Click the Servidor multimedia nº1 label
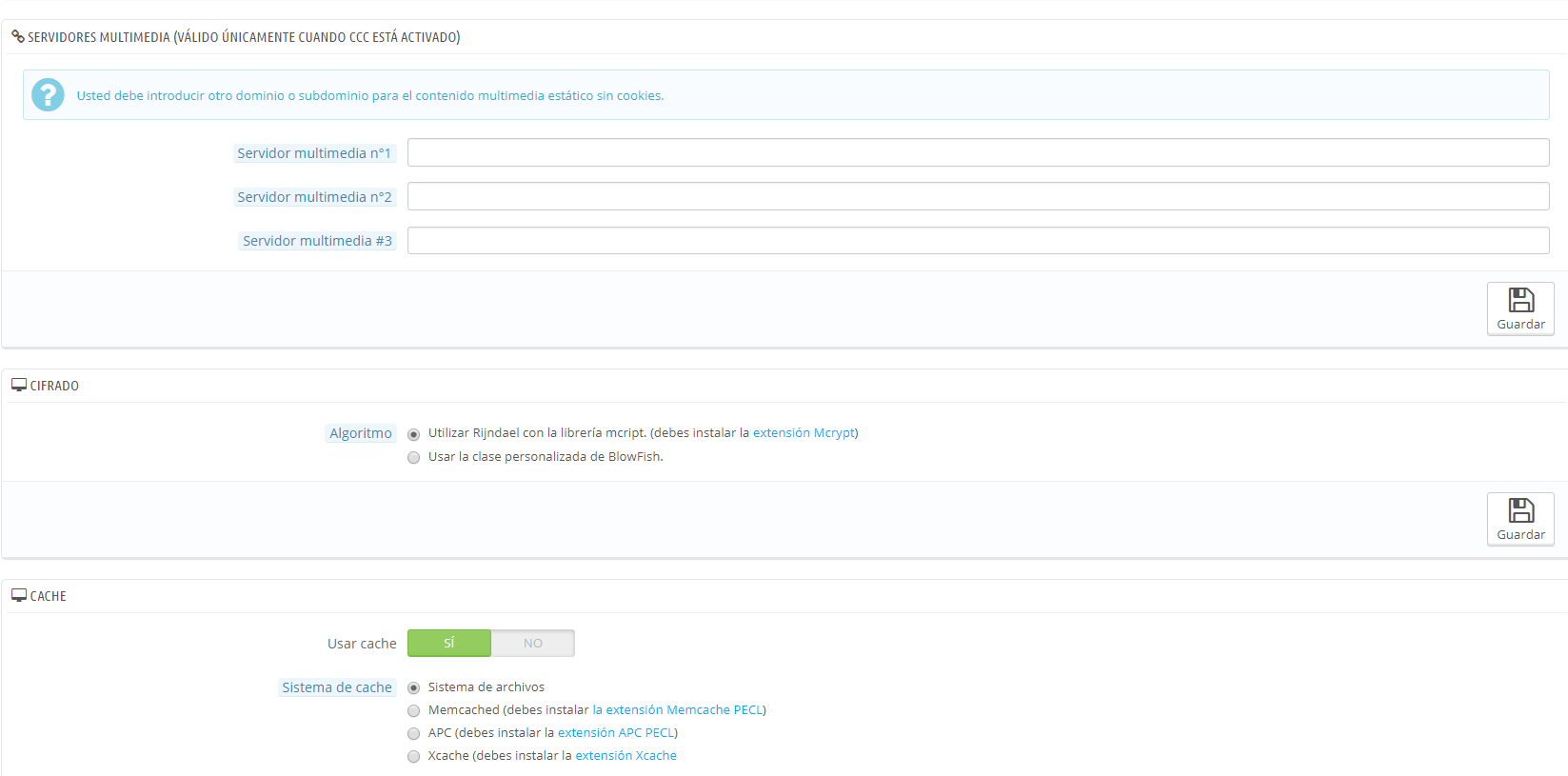 [314, 153]
